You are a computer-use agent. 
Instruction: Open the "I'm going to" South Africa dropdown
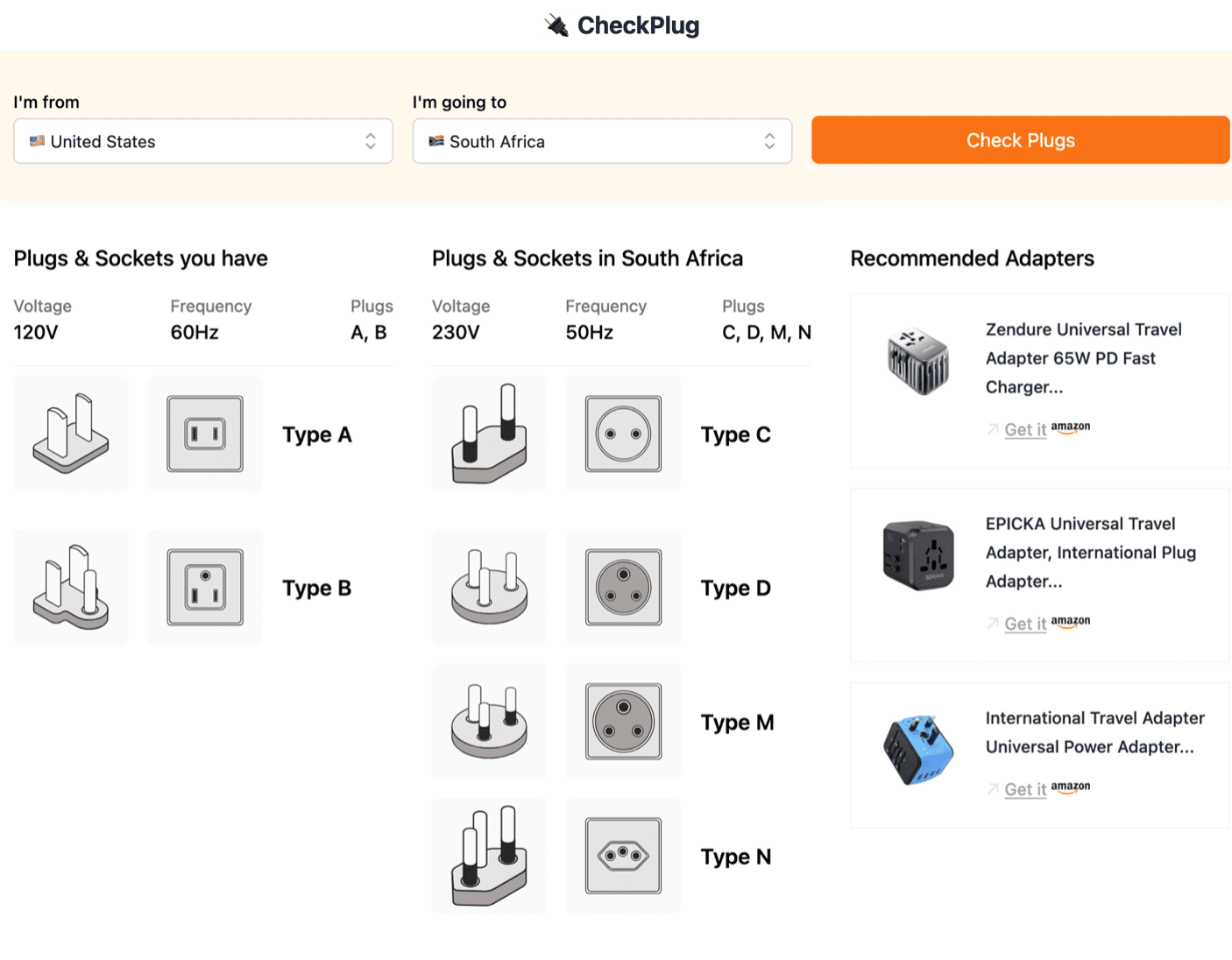tap(602, 141)
